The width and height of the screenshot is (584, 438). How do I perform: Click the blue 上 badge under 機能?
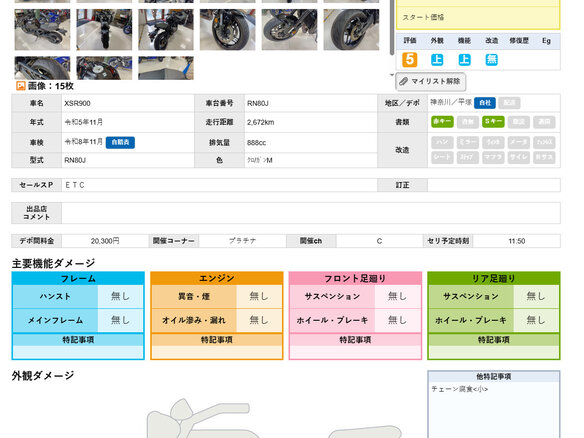tap(464, 60)
